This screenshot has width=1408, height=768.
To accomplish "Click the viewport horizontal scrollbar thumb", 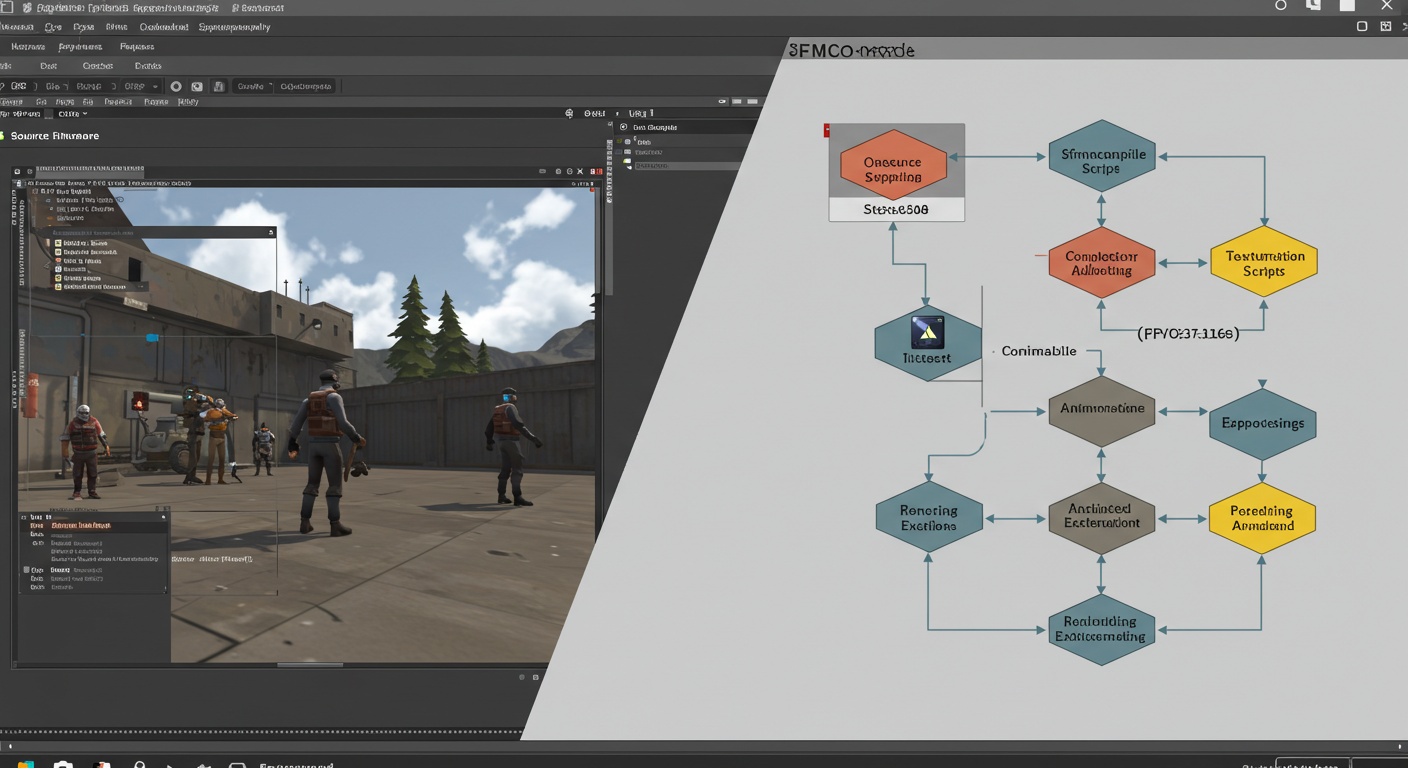I will [310, 665].
